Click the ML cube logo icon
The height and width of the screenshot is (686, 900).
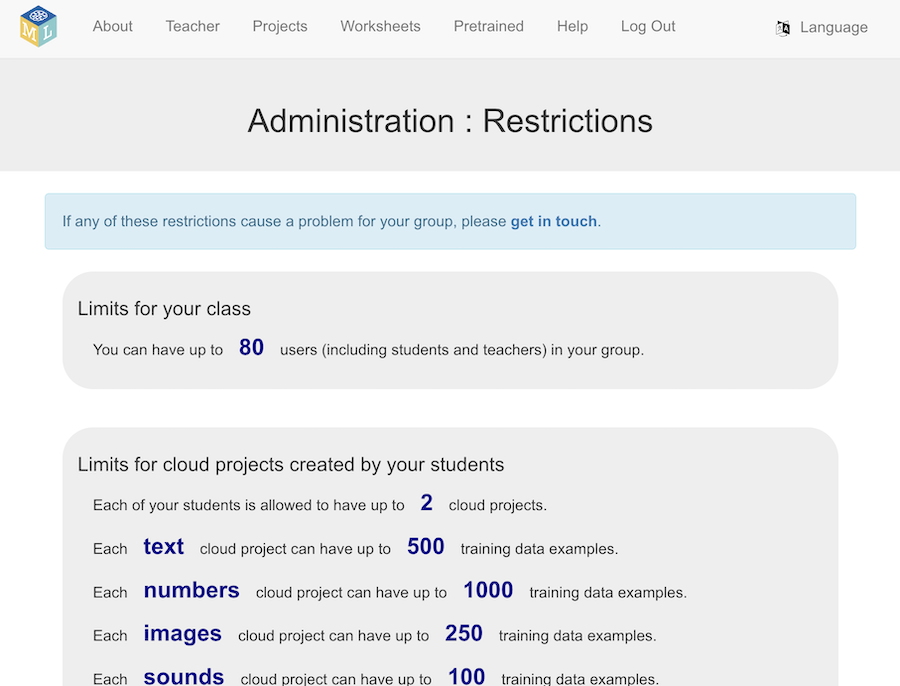click(x=38, y=26)
